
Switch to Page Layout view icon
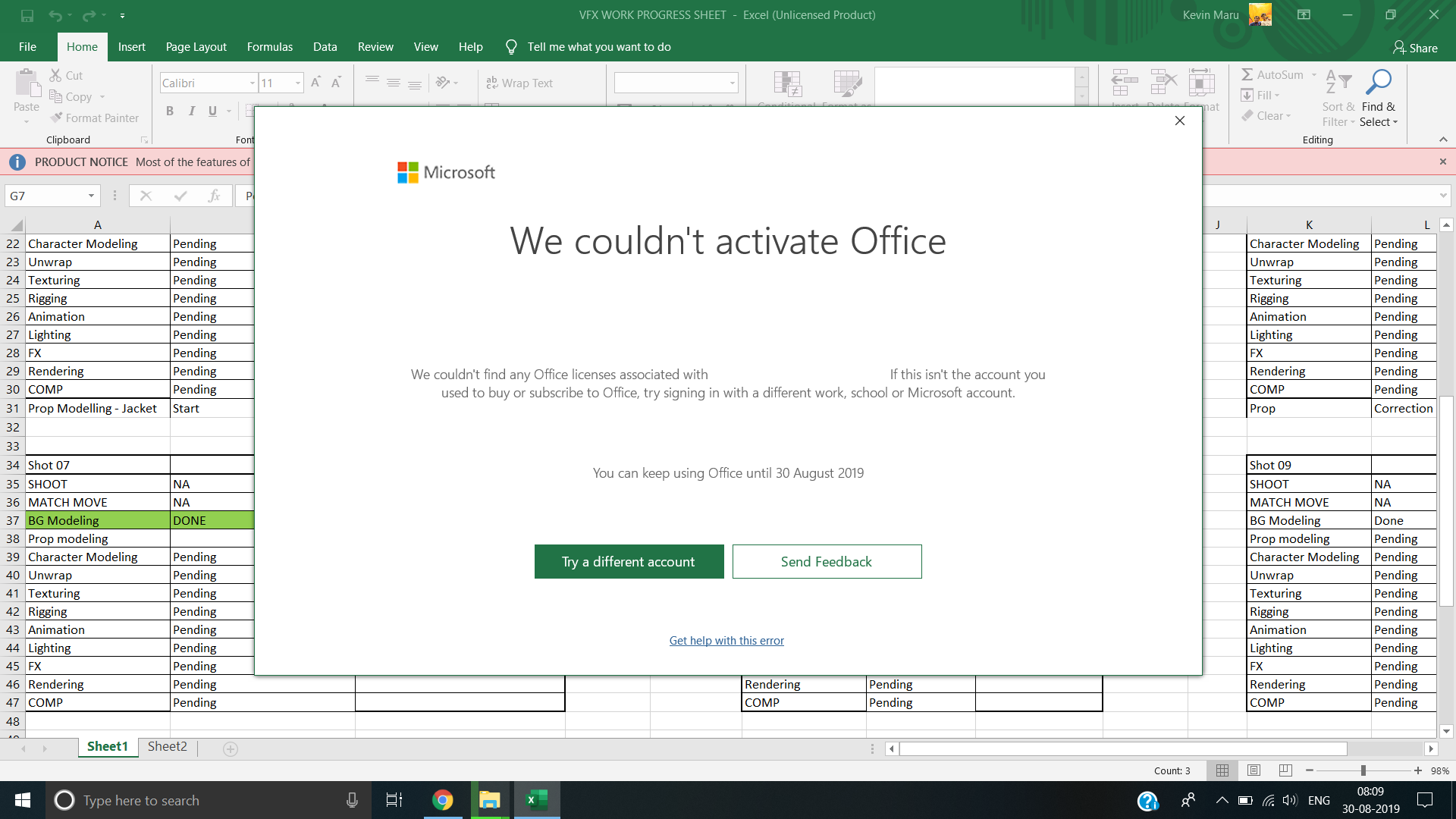tap(1254, 770)
